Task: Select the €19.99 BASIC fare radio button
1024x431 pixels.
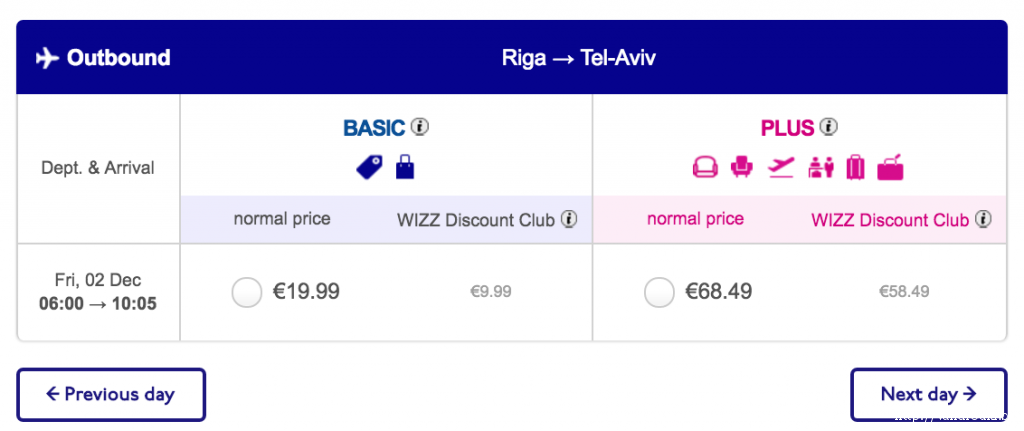Action: pyautogui.click(x=246, y=293)
